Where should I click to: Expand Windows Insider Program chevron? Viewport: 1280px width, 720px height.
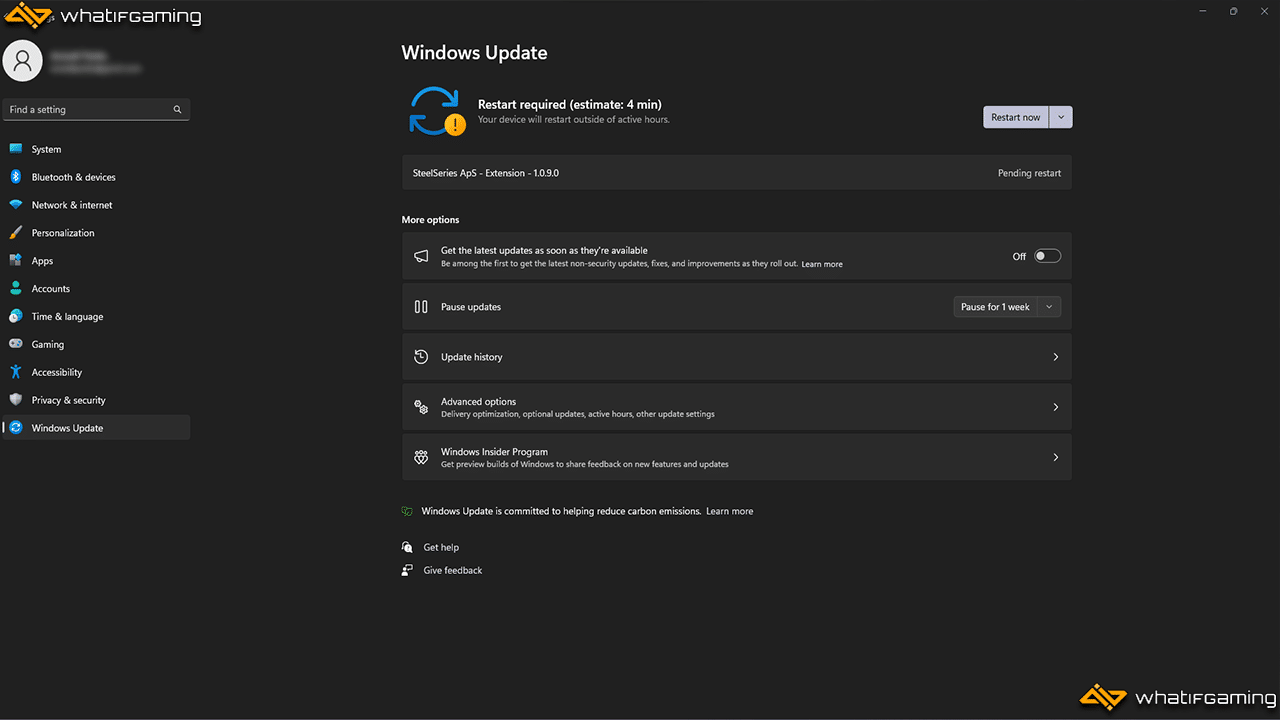(1056, 457)
